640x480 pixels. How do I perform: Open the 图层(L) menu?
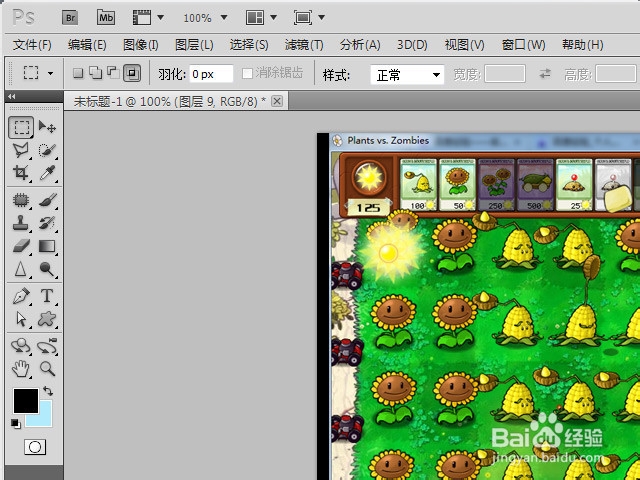pyautogui.click(x=194, y=44)
